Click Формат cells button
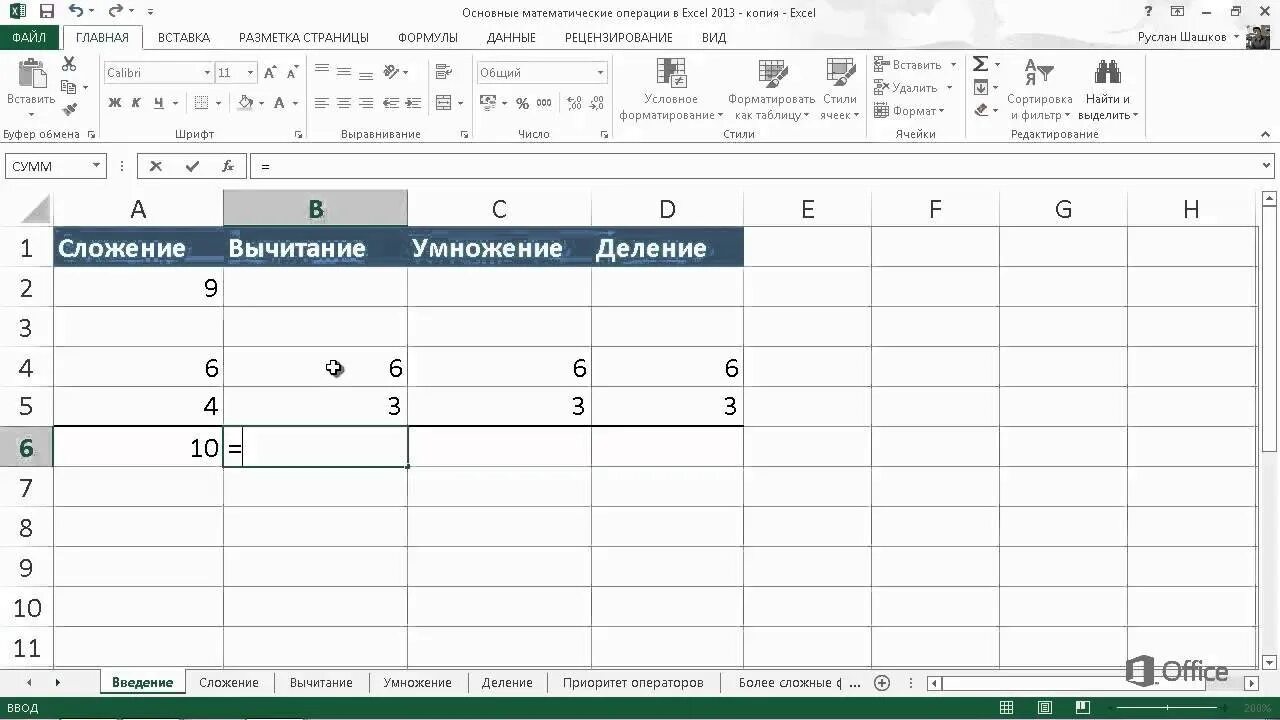 click(x=910, y=111)
